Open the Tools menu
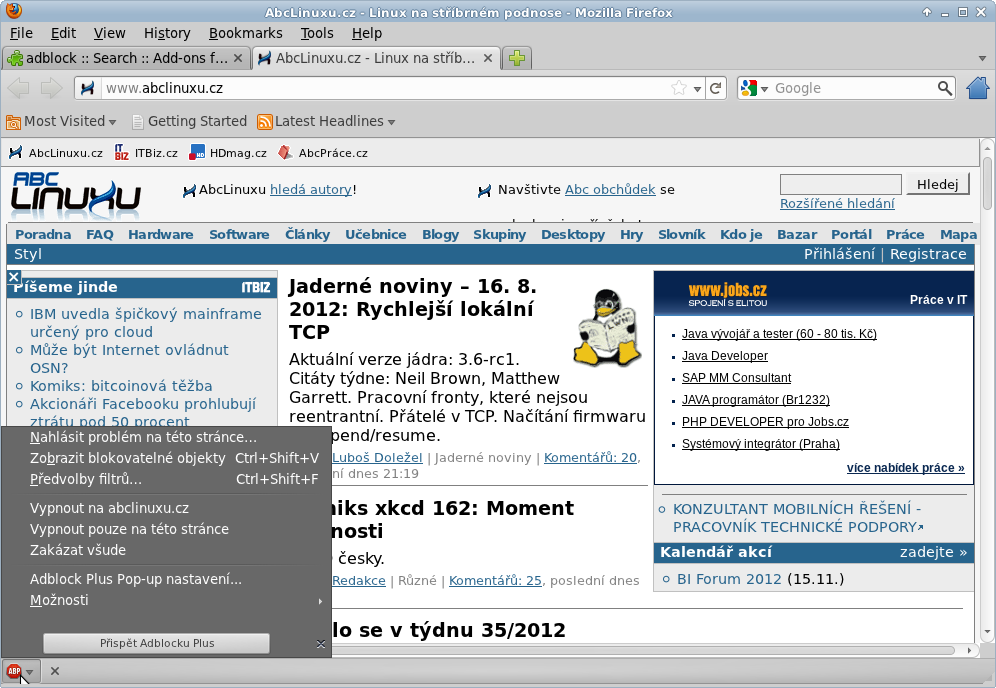Image resolution: width=996 pixels, height=688 pixels. (x=317, y=33)
